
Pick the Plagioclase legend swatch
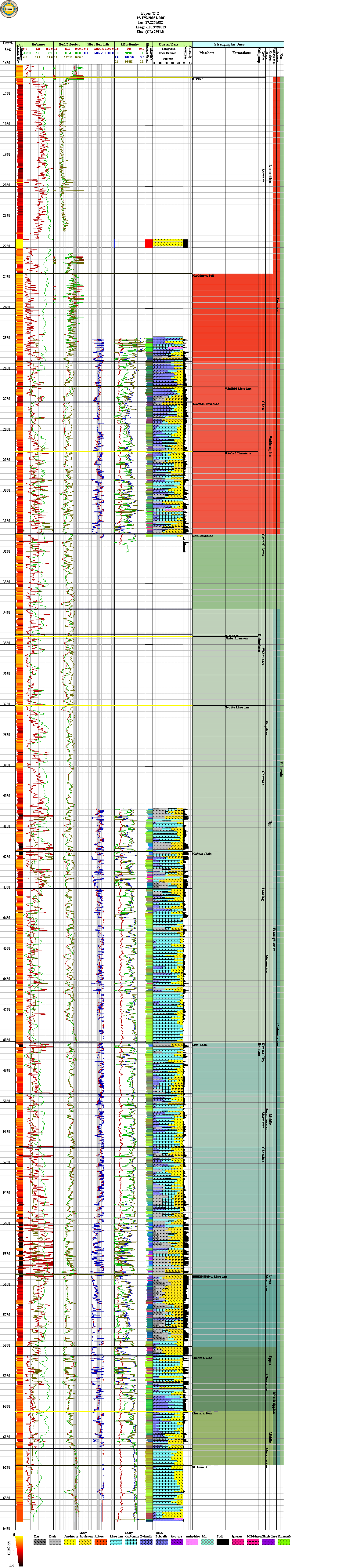[268, 1542]
